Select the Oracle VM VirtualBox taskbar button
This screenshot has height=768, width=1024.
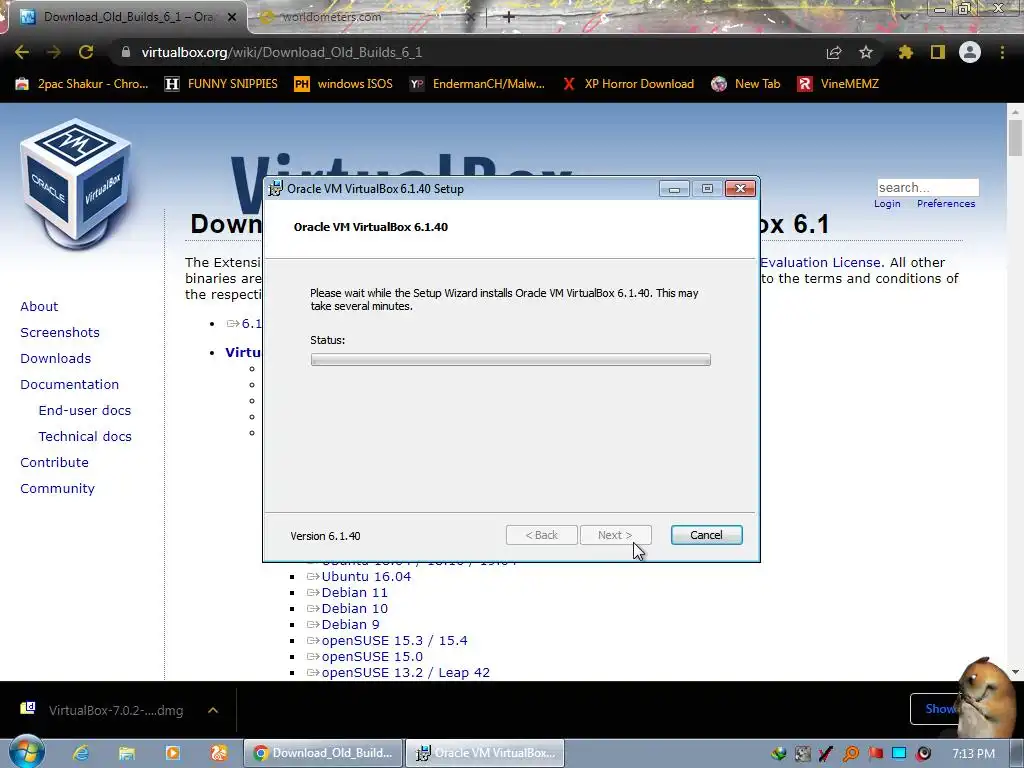point(485,753)
